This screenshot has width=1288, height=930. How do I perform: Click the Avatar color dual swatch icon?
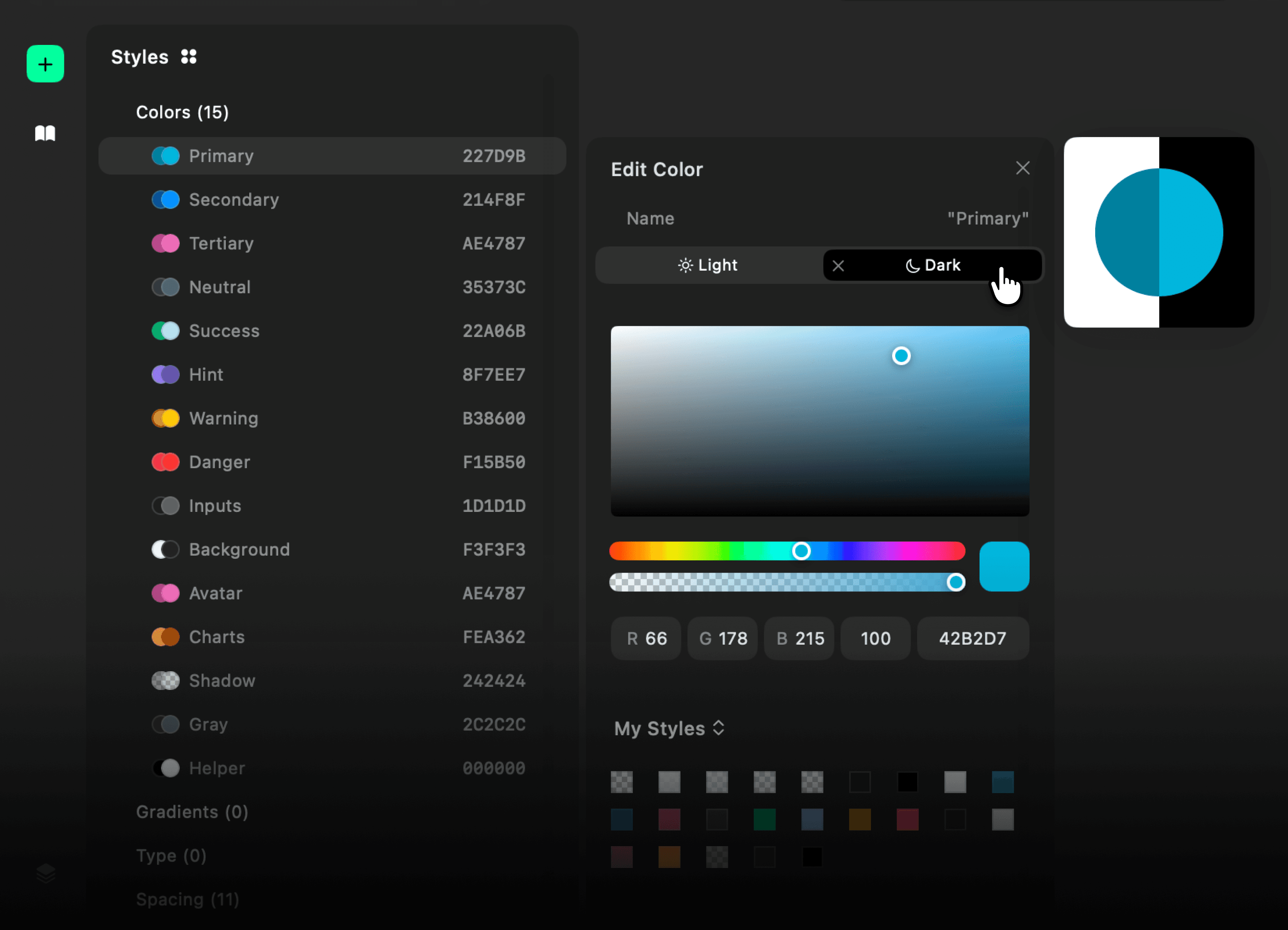click(x=165, y=593)
